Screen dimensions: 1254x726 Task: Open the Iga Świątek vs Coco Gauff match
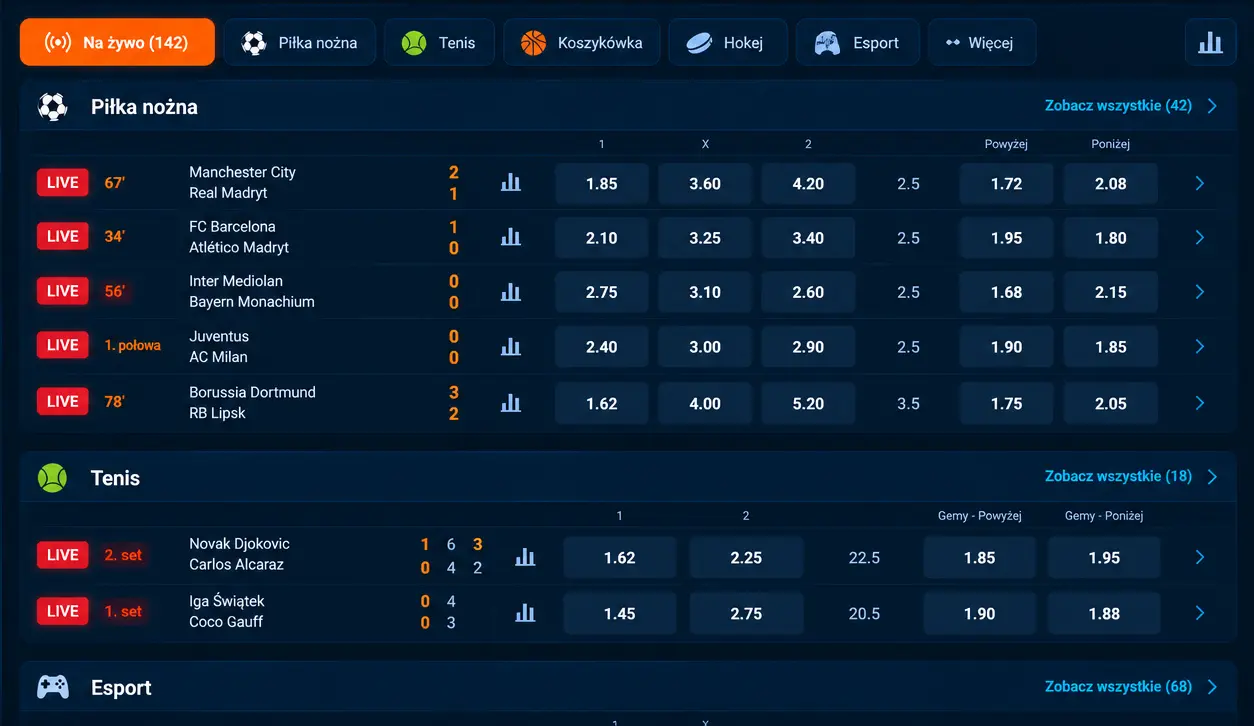tap(227, 611)
